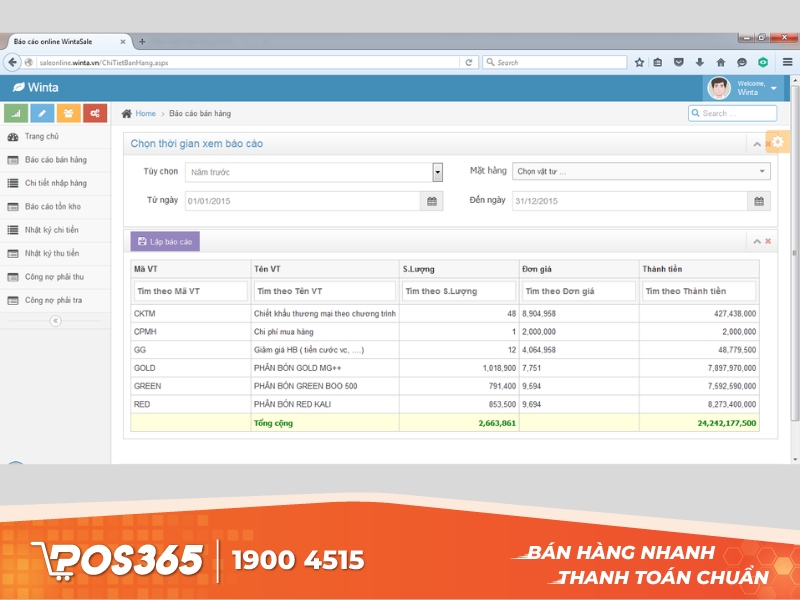Click the red settings cogs button
The height and width of the screenshot is (600, 800).
tap(95, 113)
